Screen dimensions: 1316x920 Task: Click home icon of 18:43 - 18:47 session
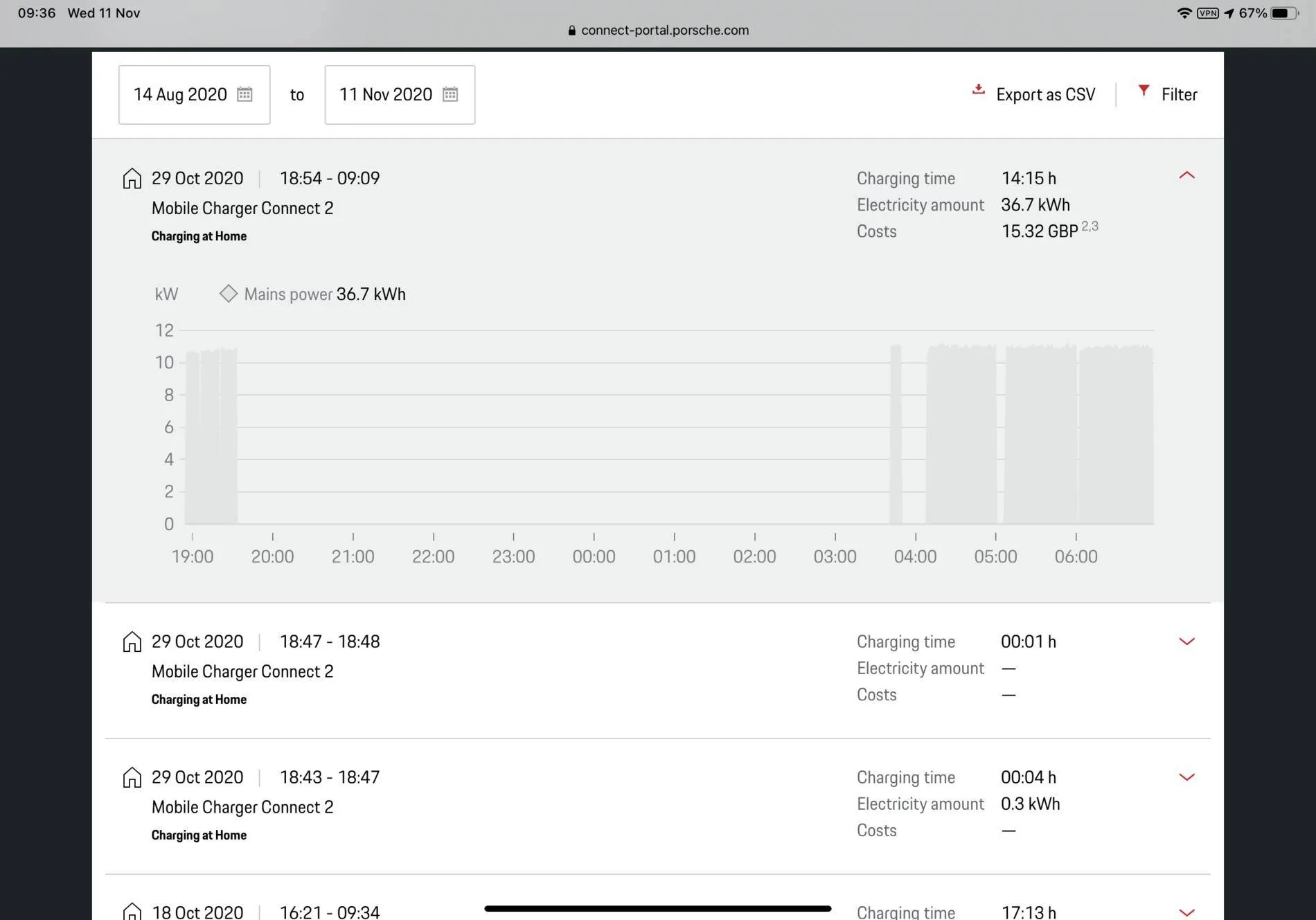(132, 778)
